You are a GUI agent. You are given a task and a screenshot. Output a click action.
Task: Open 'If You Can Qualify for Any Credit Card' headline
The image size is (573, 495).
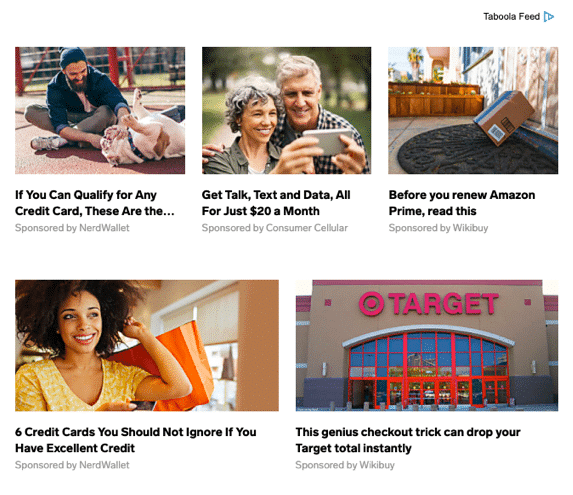(x=95, y=203)
